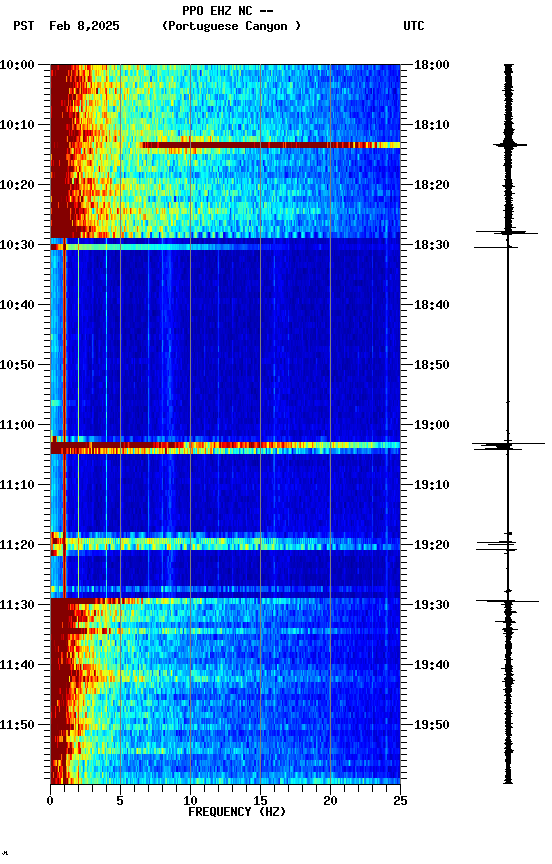Select the '18:00' UTC time label

tap(432, 65)
